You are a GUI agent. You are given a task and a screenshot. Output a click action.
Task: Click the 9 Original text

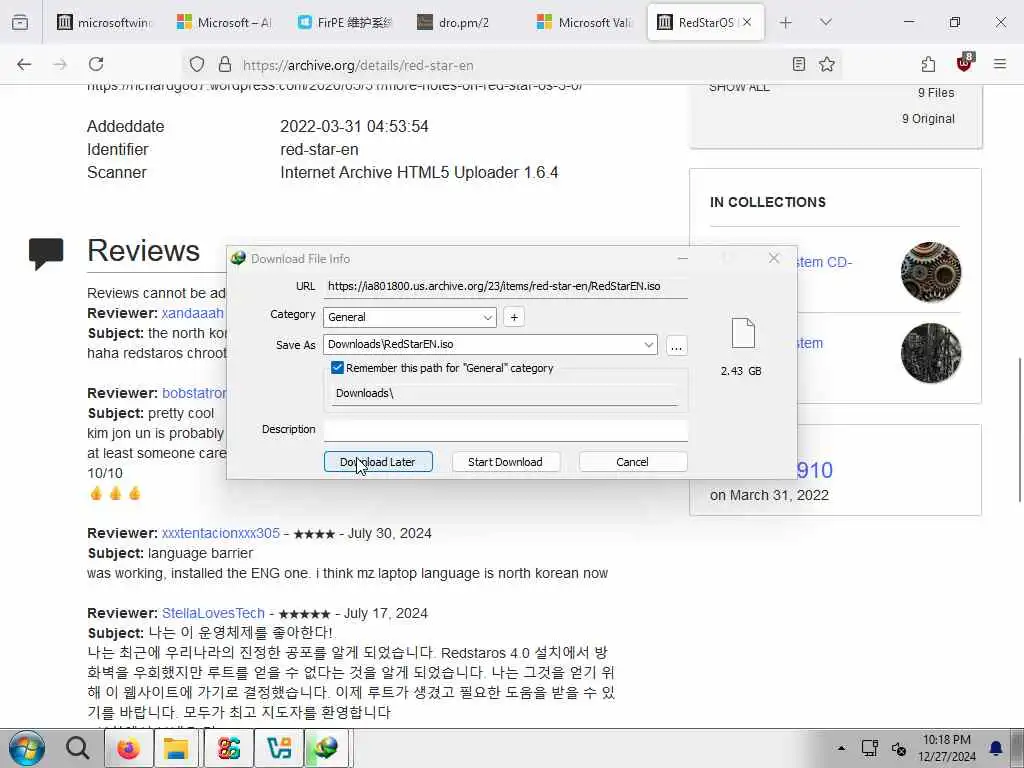[x=928, y=119]
